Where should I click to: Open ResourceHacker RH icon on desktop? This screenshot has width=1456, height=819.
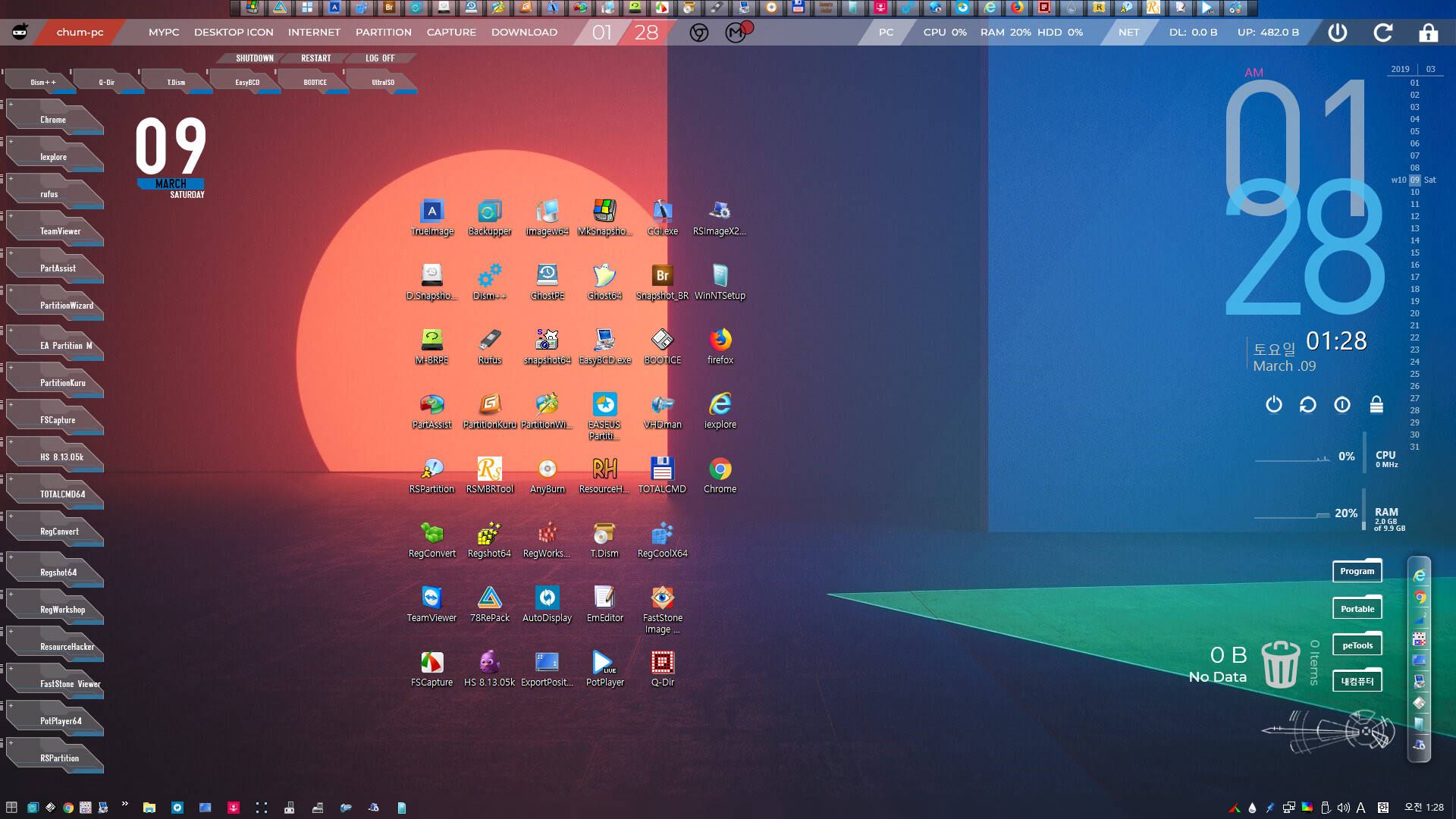click(604, 475)
